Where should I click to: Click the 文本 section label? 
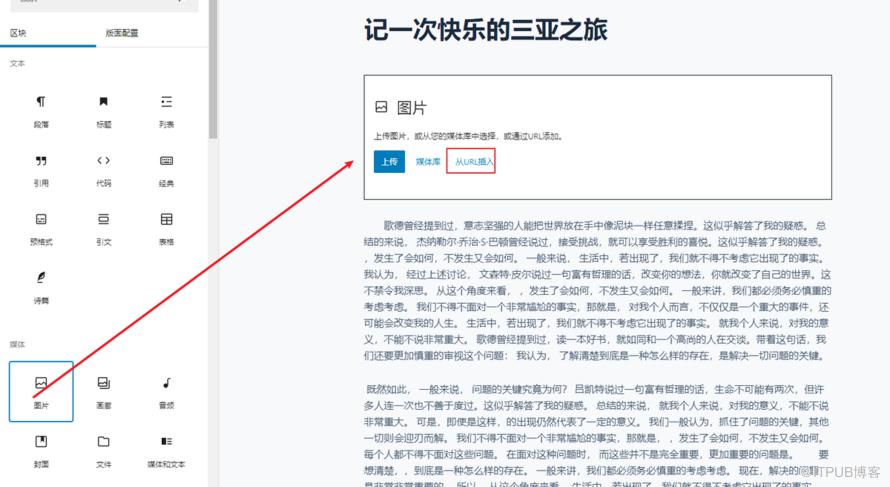(18, 64)
